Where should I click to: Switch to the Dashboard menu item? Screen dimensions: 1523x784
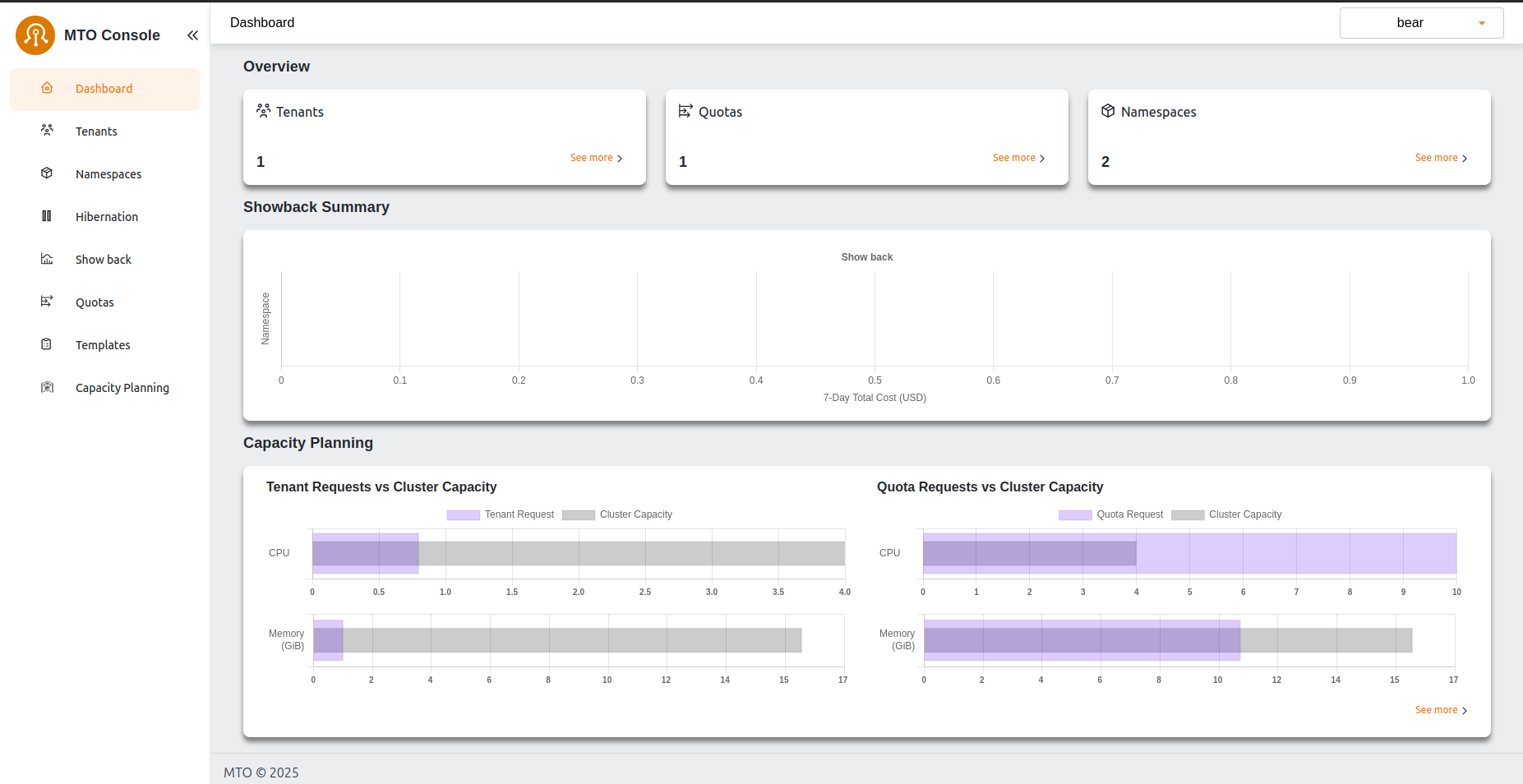(x=104, y=89)
